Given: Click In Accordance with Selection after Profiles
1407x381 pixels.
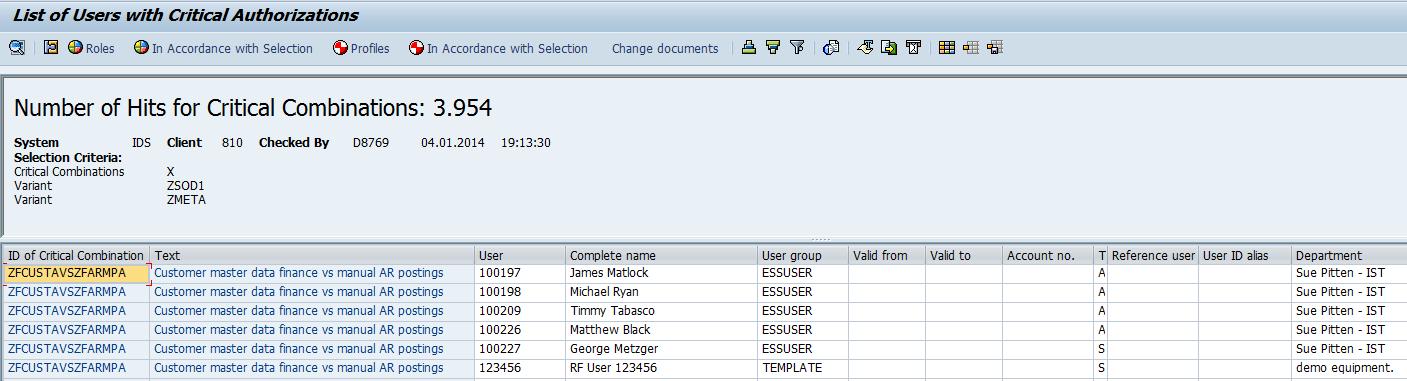Looking at the screenshot, I should 498,48.
